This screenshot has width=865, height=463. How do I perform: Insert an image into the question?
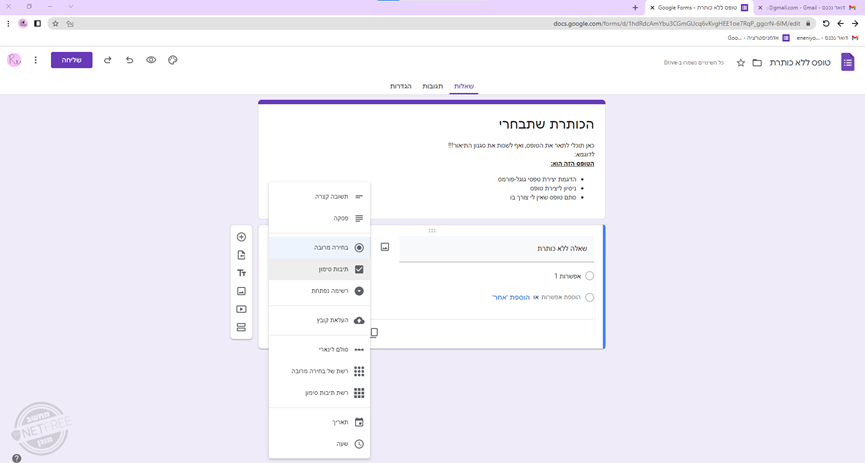tap(385, 247)
